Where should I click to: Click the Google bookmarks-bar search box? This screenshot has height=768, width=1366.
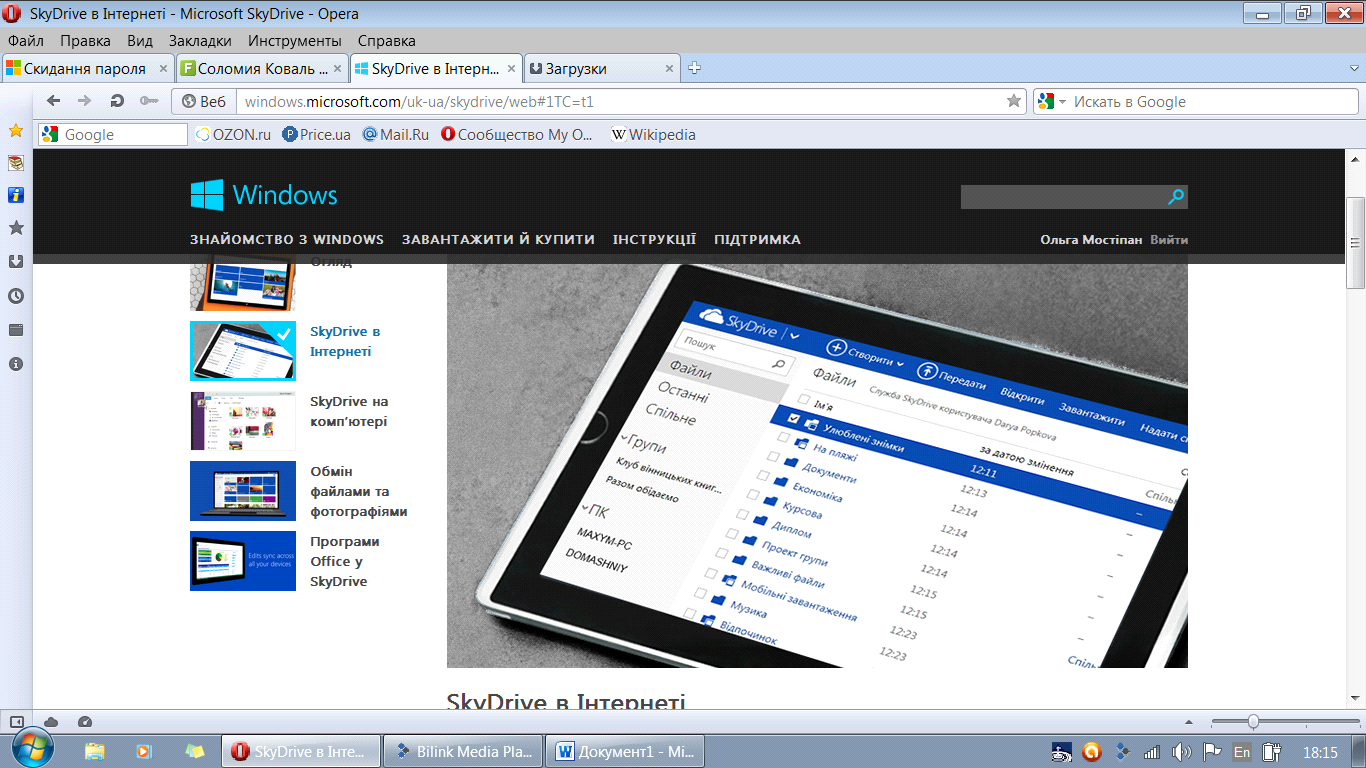(x=113, y=134)
